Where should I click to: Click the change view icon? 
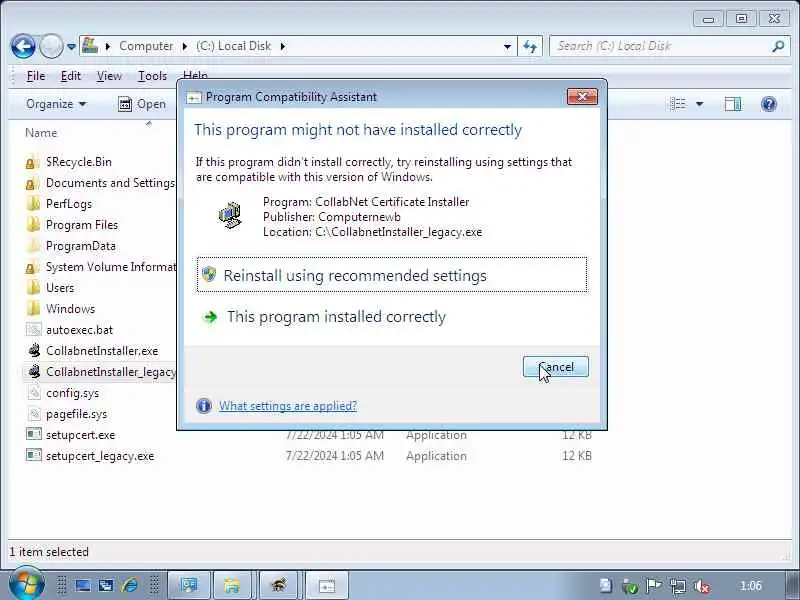678,104
